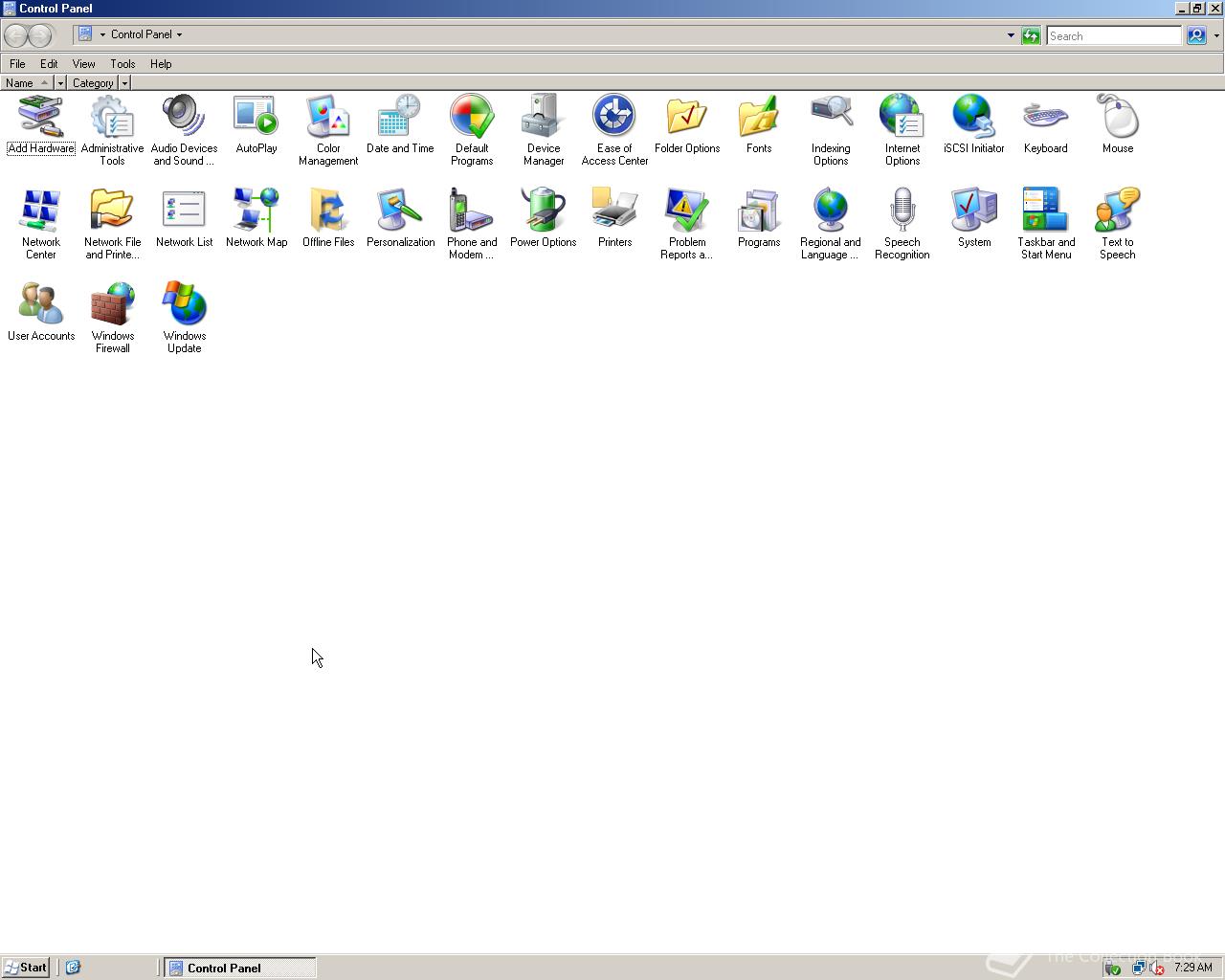Click the 7:29 AM system clock
Screen dimensions: 1225x980
1193,968
